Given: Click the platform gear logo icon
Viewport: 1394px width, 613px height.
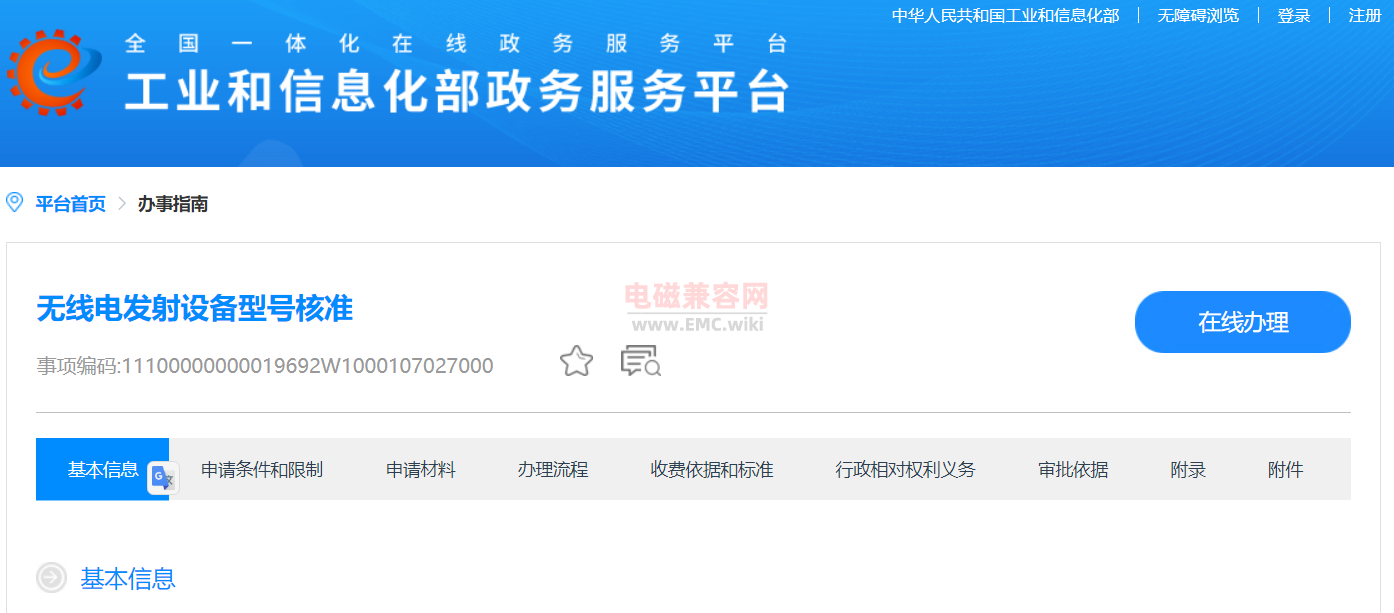Looking at the screenshot, I should click(55, 72).
